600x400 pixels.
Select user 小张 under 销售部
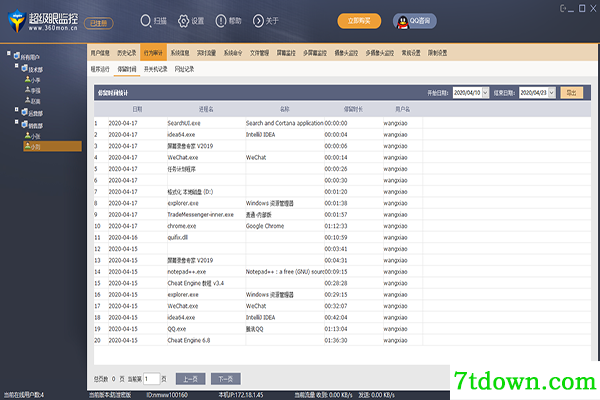coord(33,136)
